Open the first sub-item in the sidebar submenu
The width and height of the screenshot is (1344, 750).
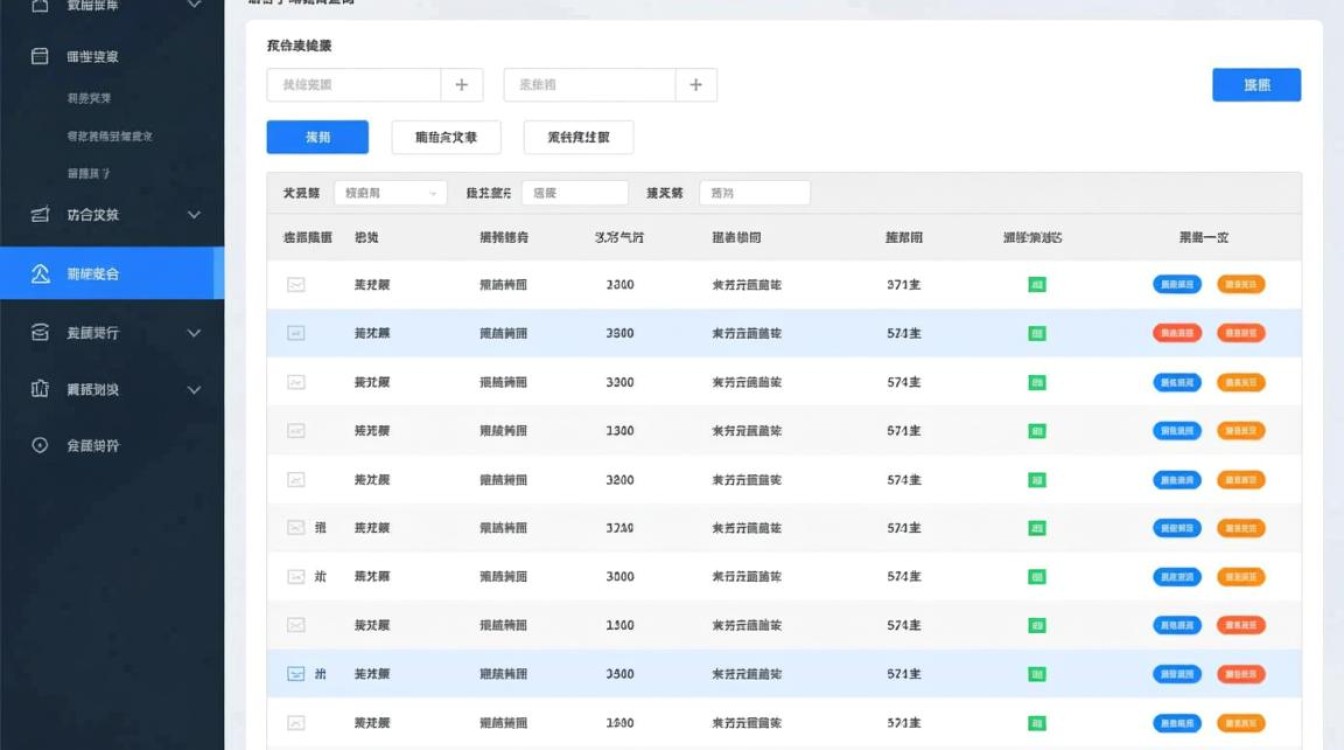click(x=89, y=98)
